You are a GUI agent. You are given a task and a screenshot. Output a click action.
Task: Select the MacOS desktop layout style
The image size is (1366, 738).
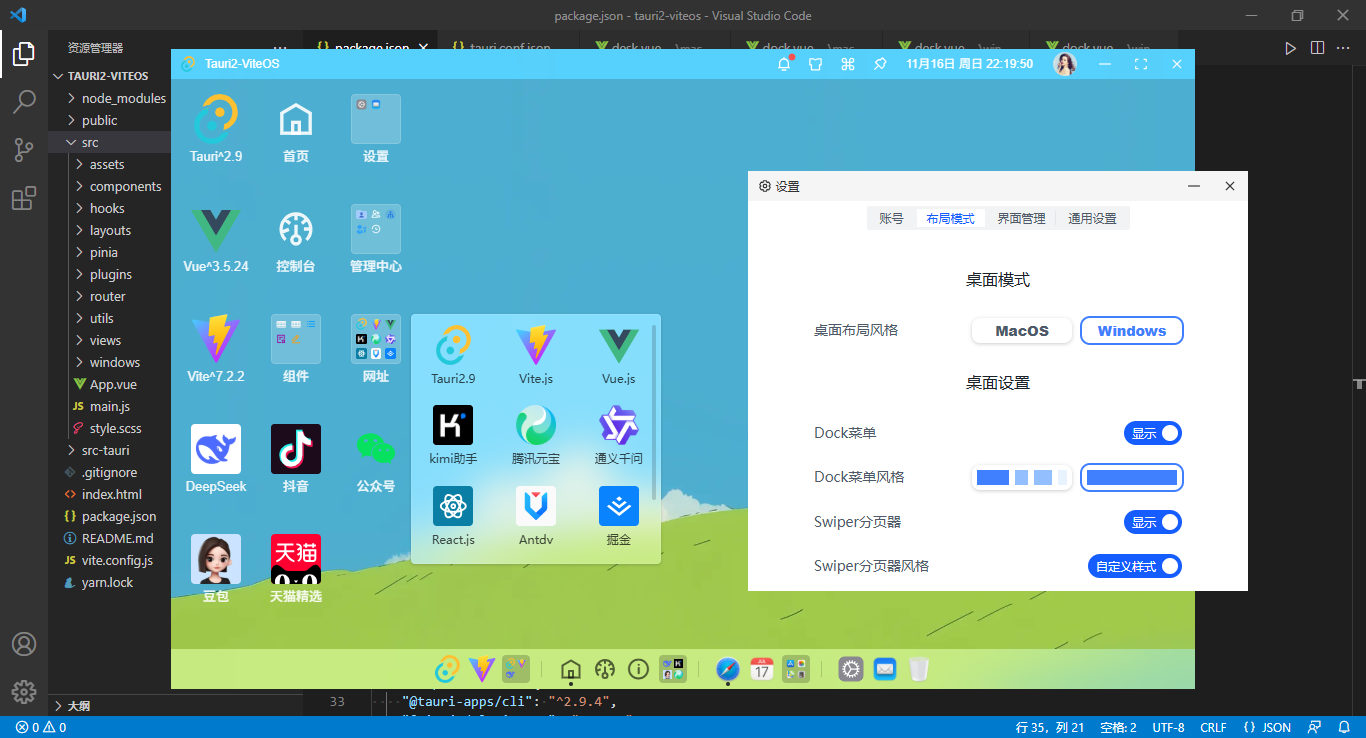pyautogui.click(x=1021, y=330)
